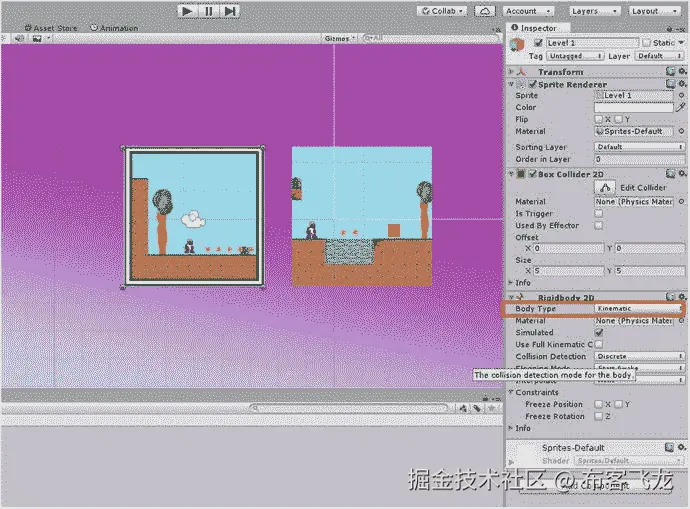Open the Static flags dropdown arrow
Viewport: 690px width, 509px height.
681,43
